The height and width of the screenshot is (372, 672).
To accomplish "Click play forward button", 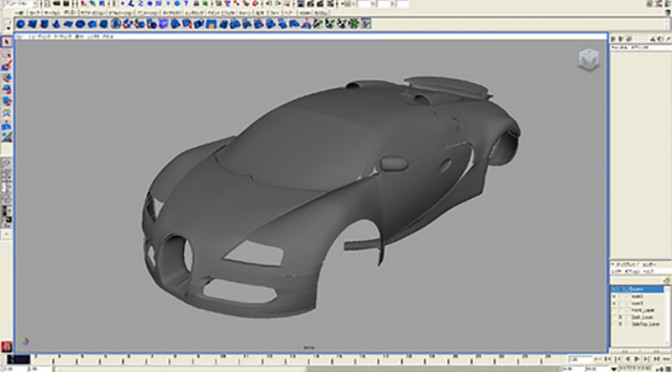I will (636, 359).
